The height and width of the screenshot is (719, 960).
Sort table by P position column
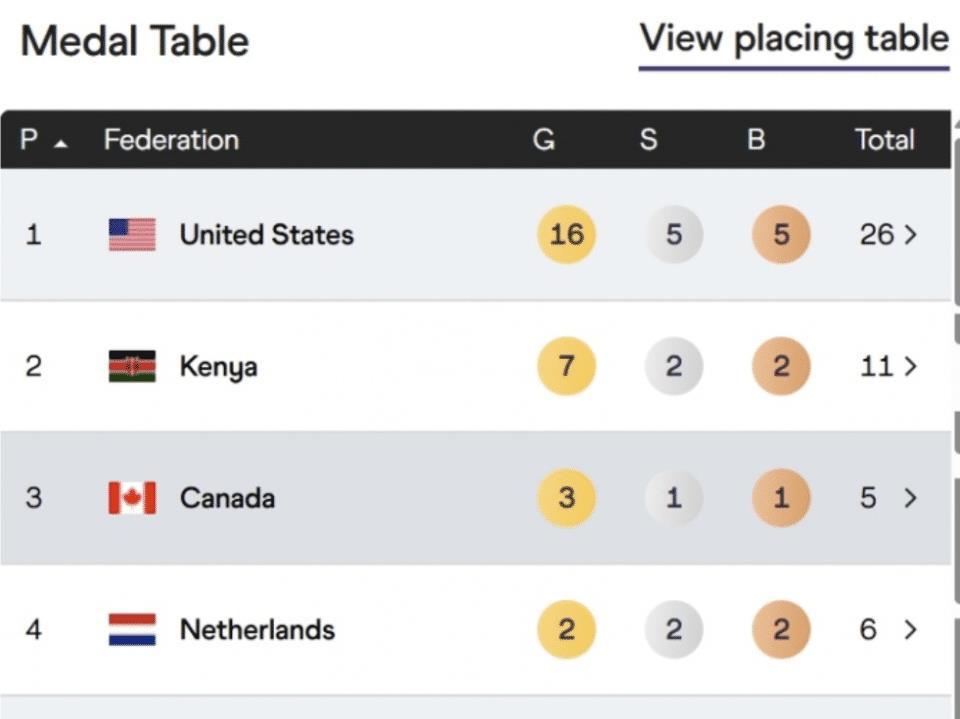point(42,140)
